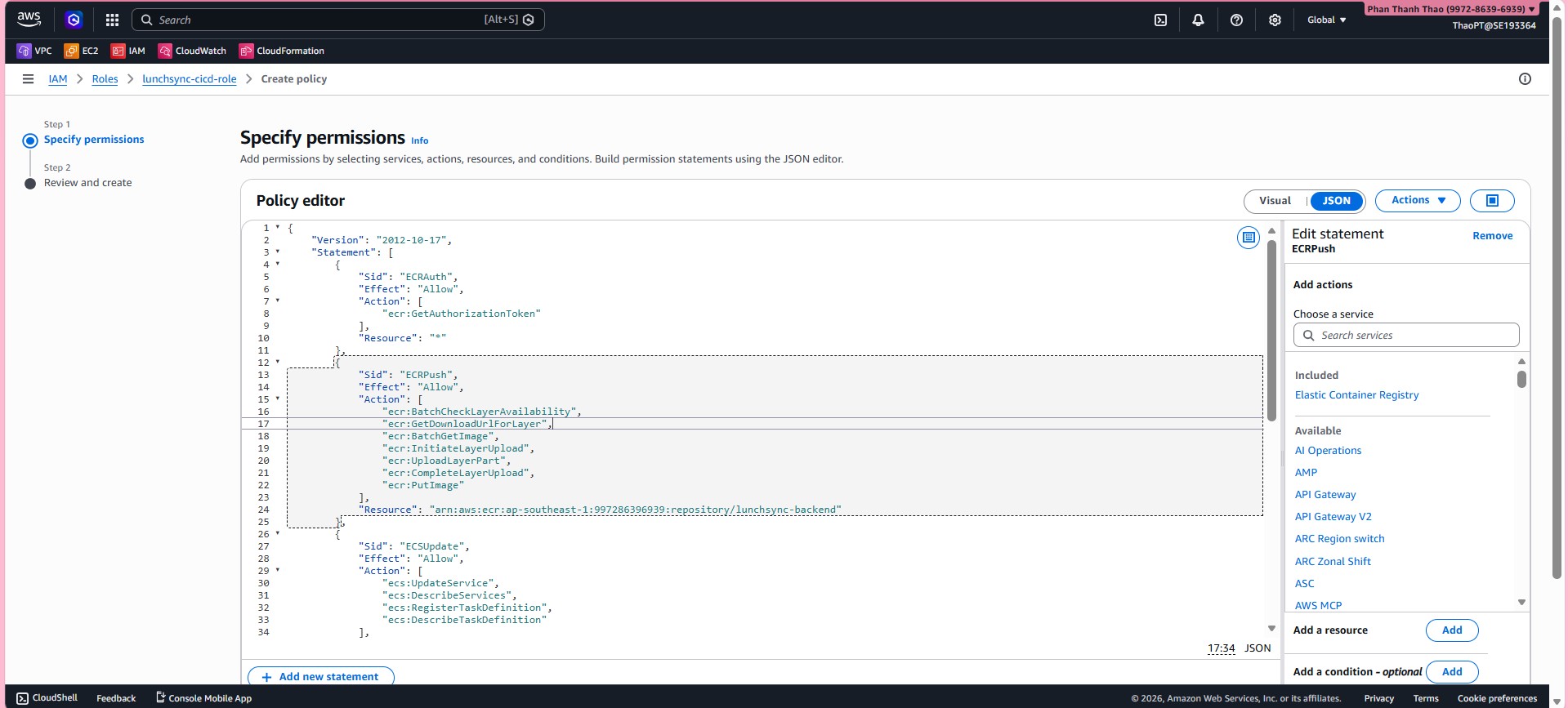
Task: Click the round editor panel toggle icon
Action: 1249,238
